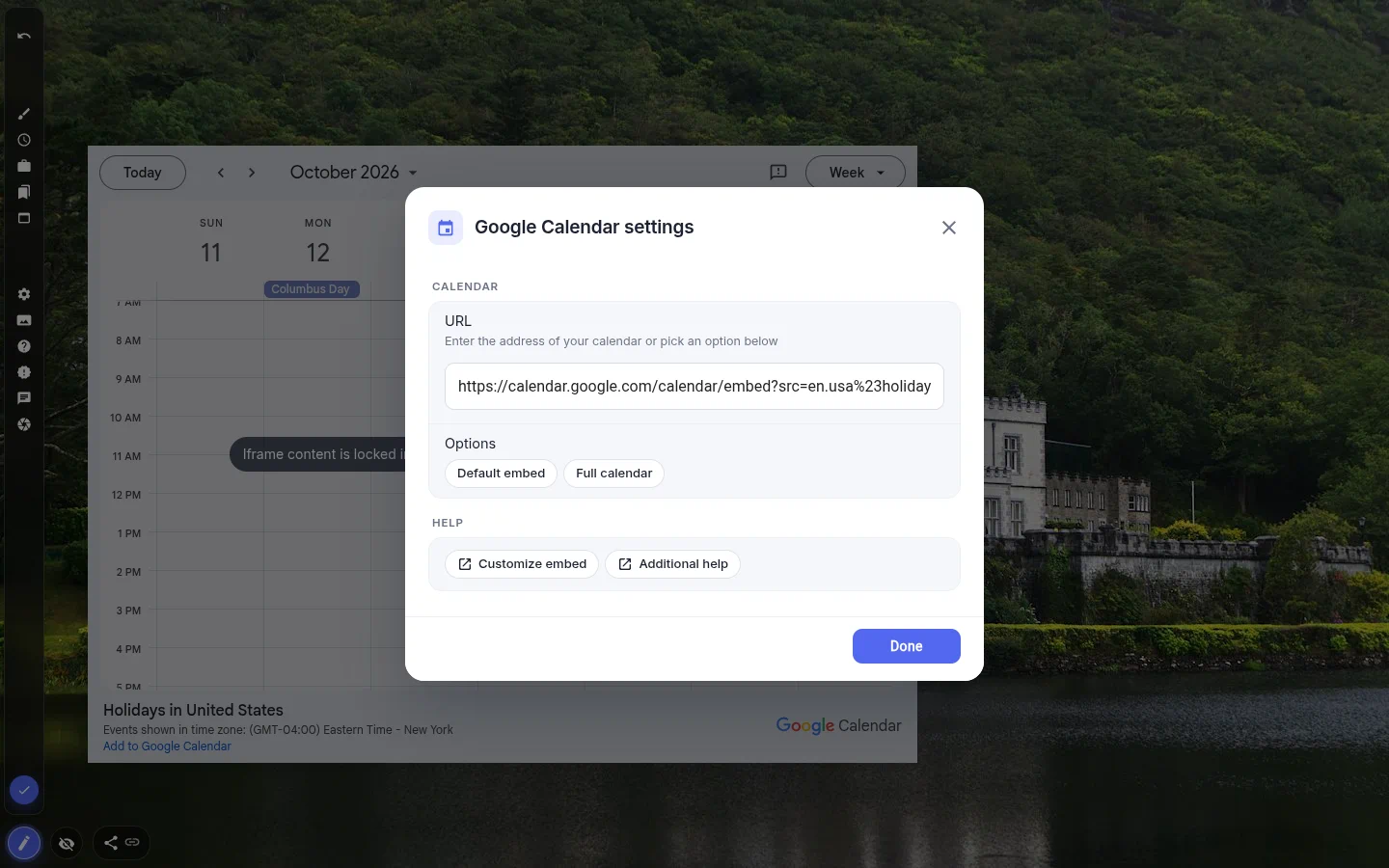Select the MON 12 date header

(x=317, y=242)
